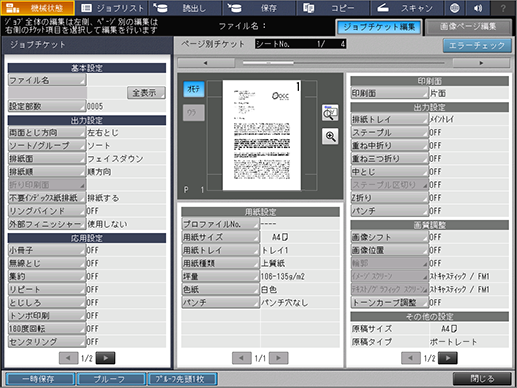Open the 保存 store tab

[x=260, y=8]
